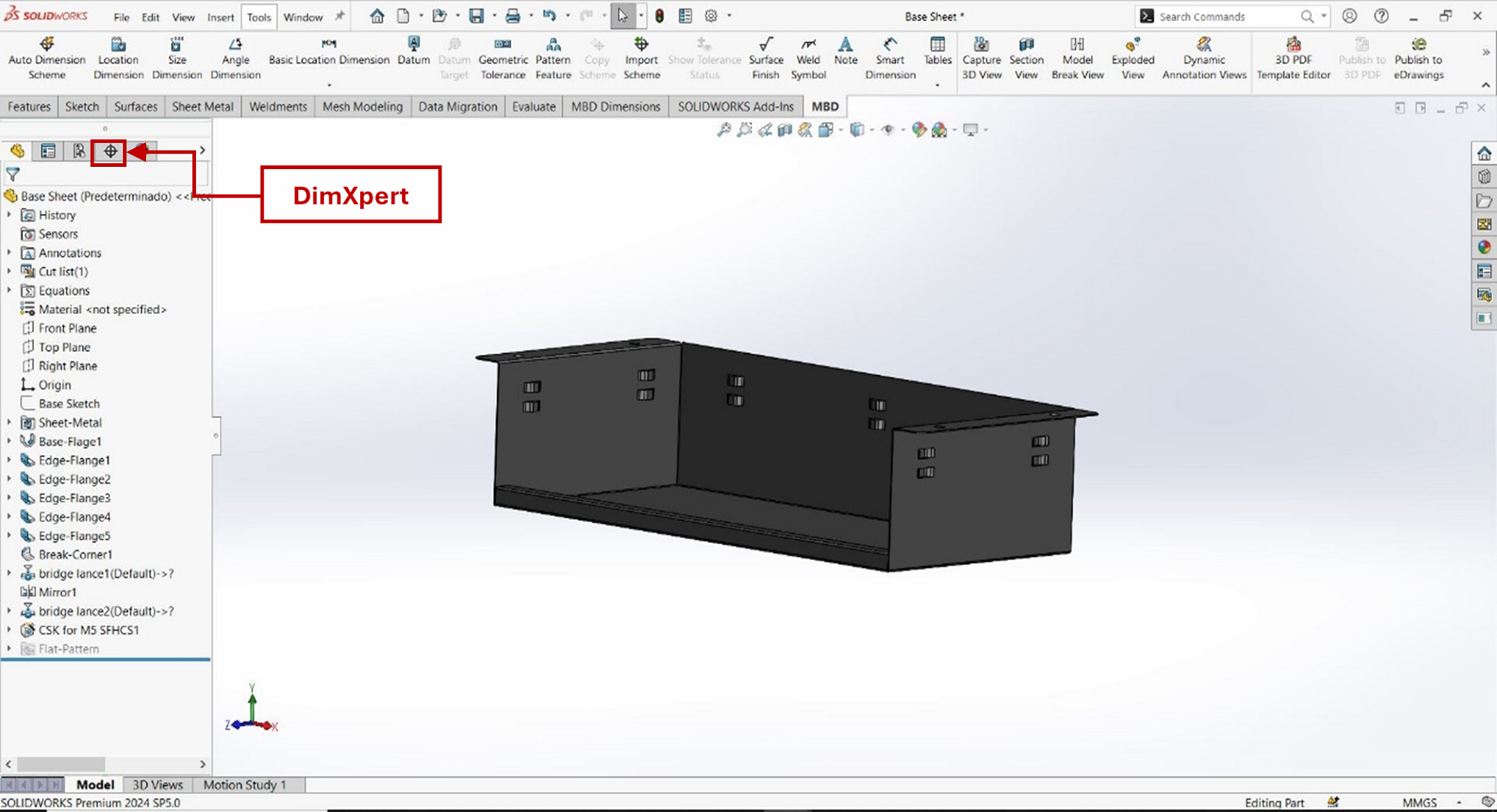Click the Section View tool
The width and height of the screenshot is (1497, 812).
point(1026,58)
